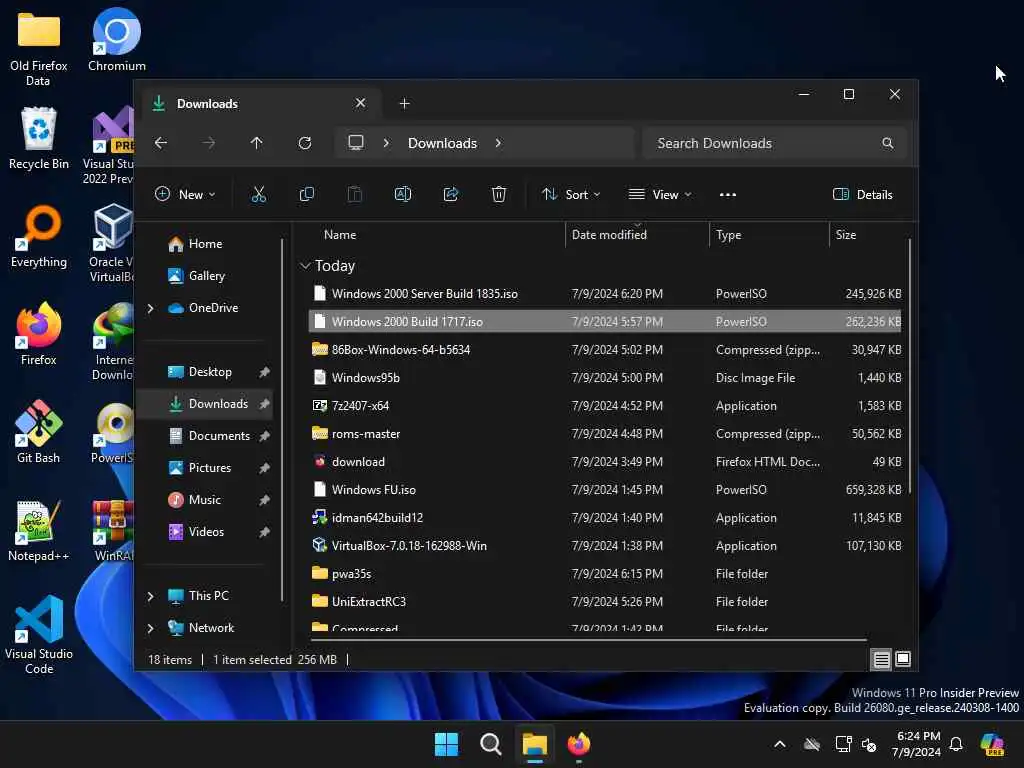Viewport: 1024px width, 768px height.
Task: Close the Downloads tab
Action: [360, 103]
